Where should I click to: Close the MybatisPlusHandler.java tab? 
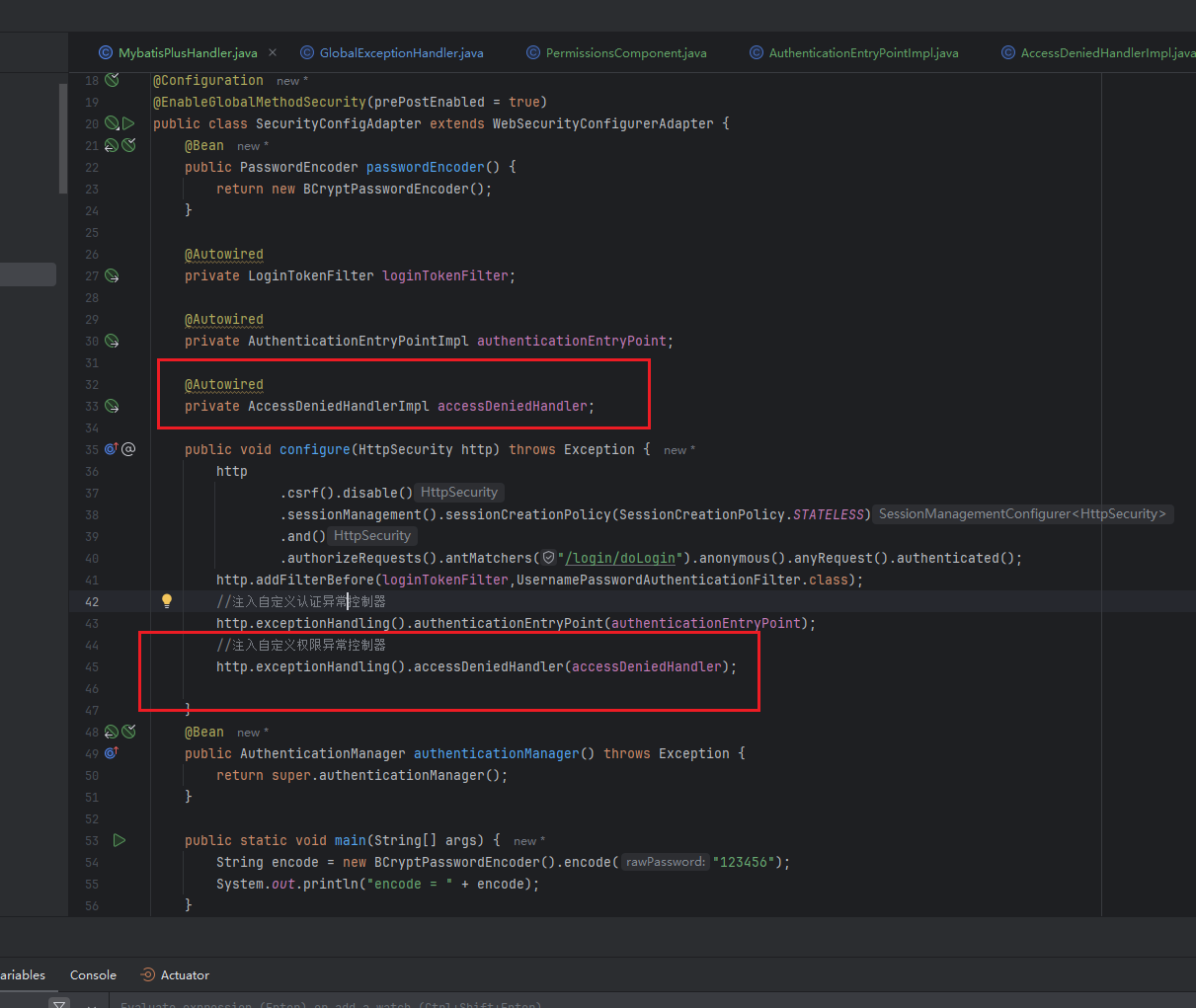click(274, 51)
